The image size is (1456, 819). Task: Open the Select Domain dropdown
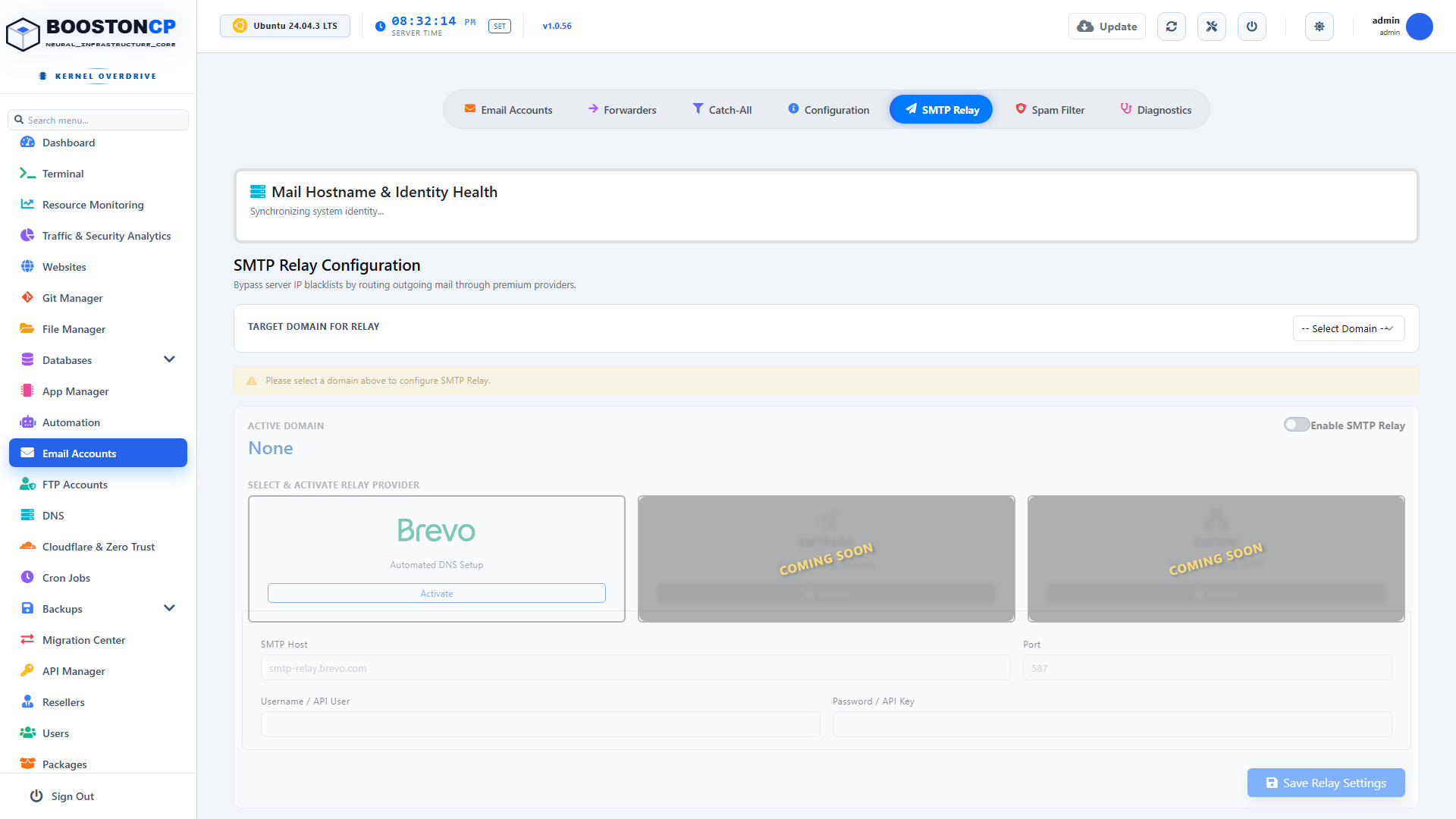1348,328
